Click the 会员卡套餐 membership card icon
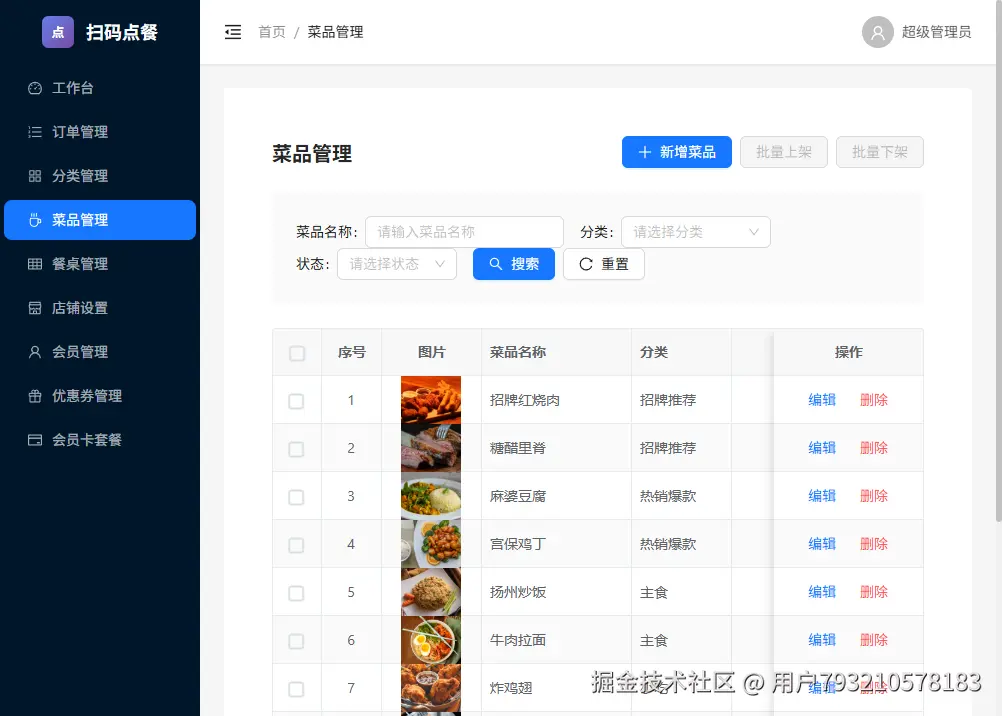1002x716 pixels. (x=37, y=440)
